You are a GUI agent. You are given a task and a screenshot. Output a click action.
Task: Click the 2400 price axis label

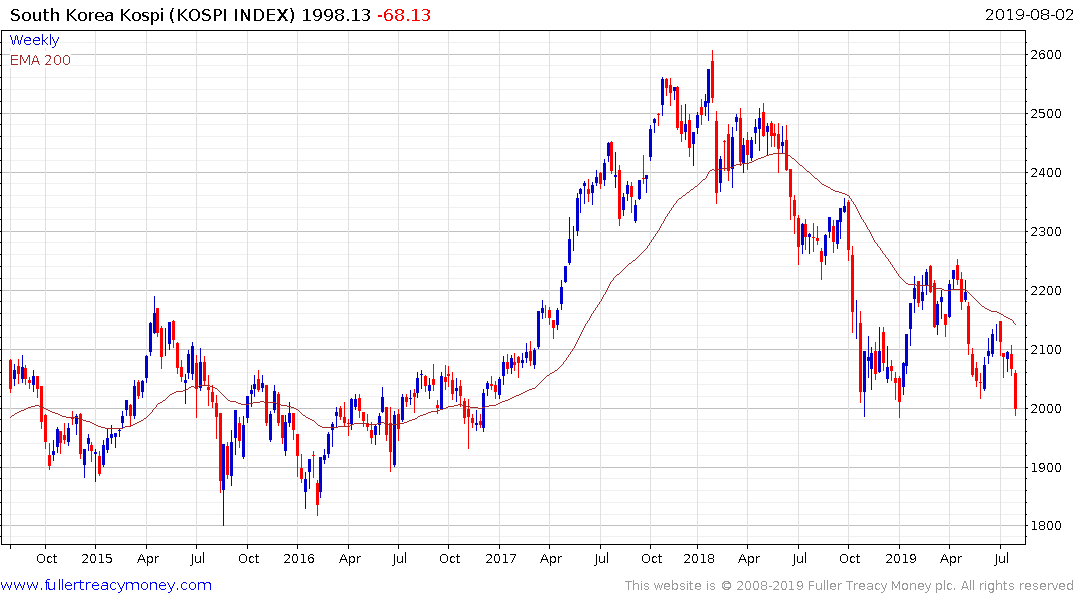pos(1046,173)
